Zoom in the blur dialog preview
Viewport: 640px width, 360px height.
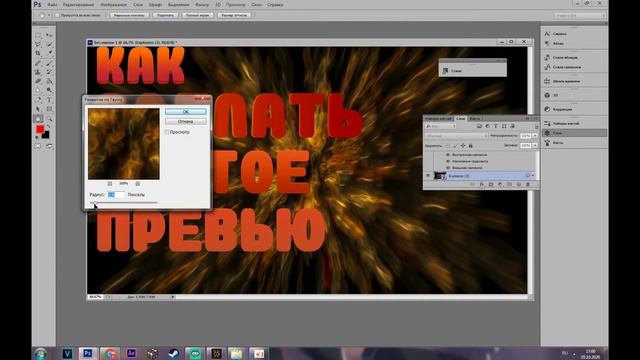(138, 184)
